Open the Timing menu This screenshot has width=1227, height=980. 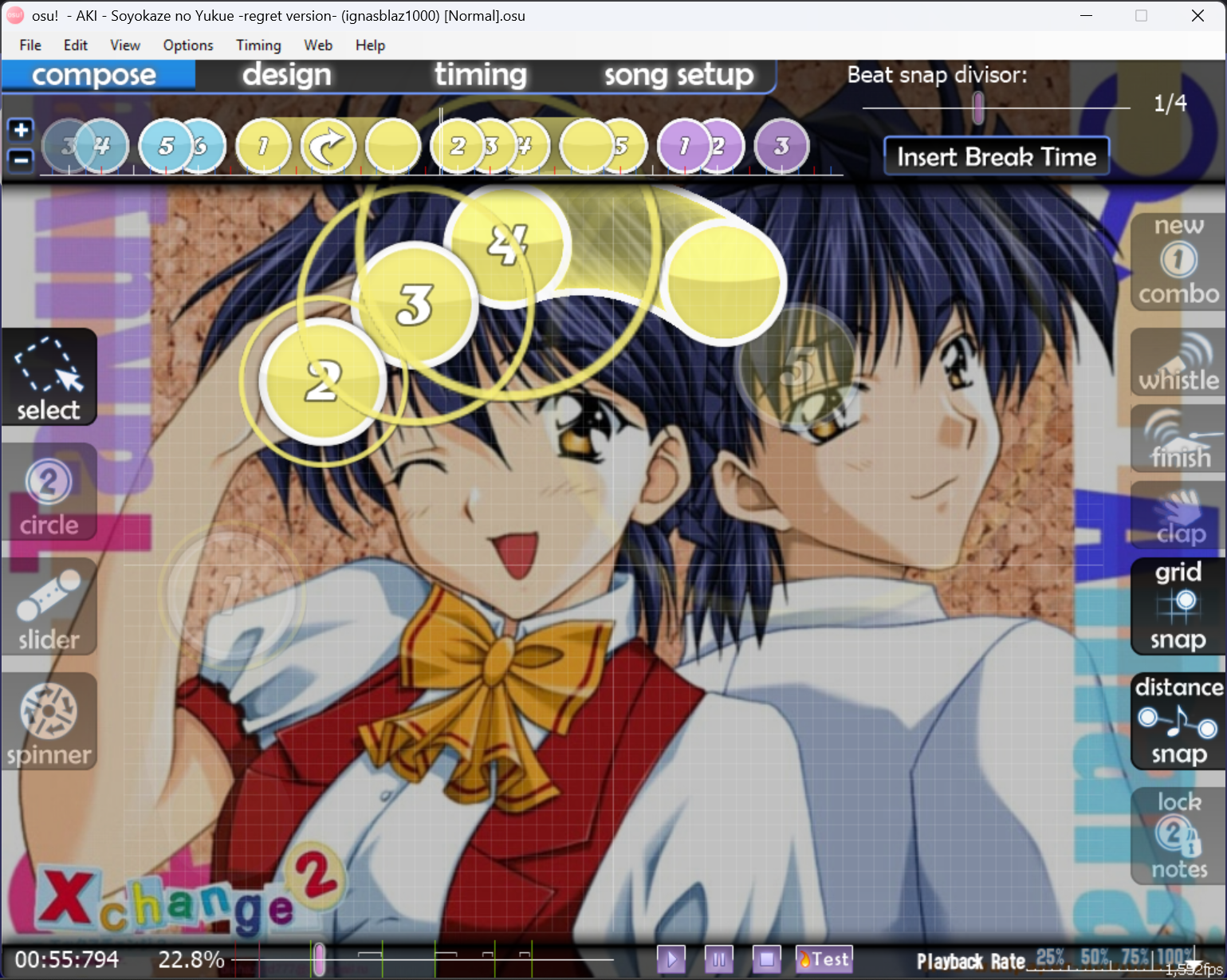tap(258, 45)
